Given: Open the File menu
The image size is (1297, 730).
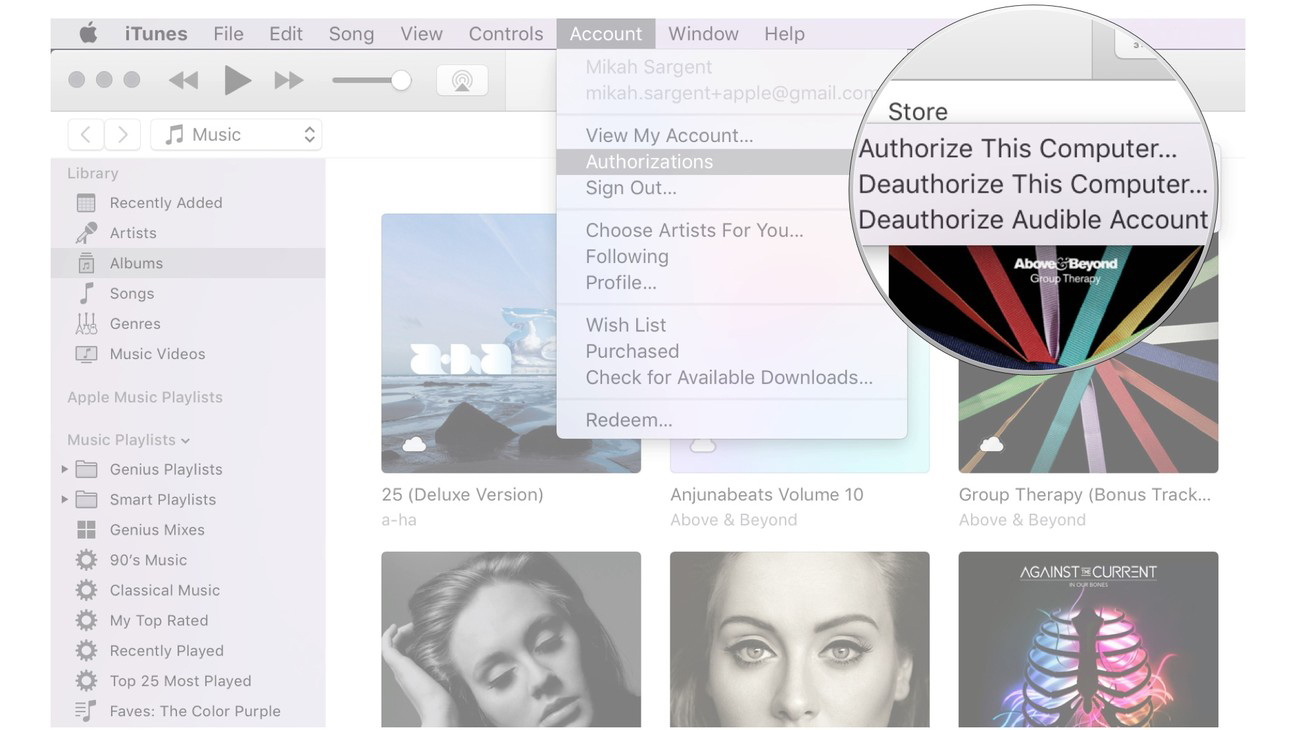Looking at the screenshot, I should (x=228, y=33).
